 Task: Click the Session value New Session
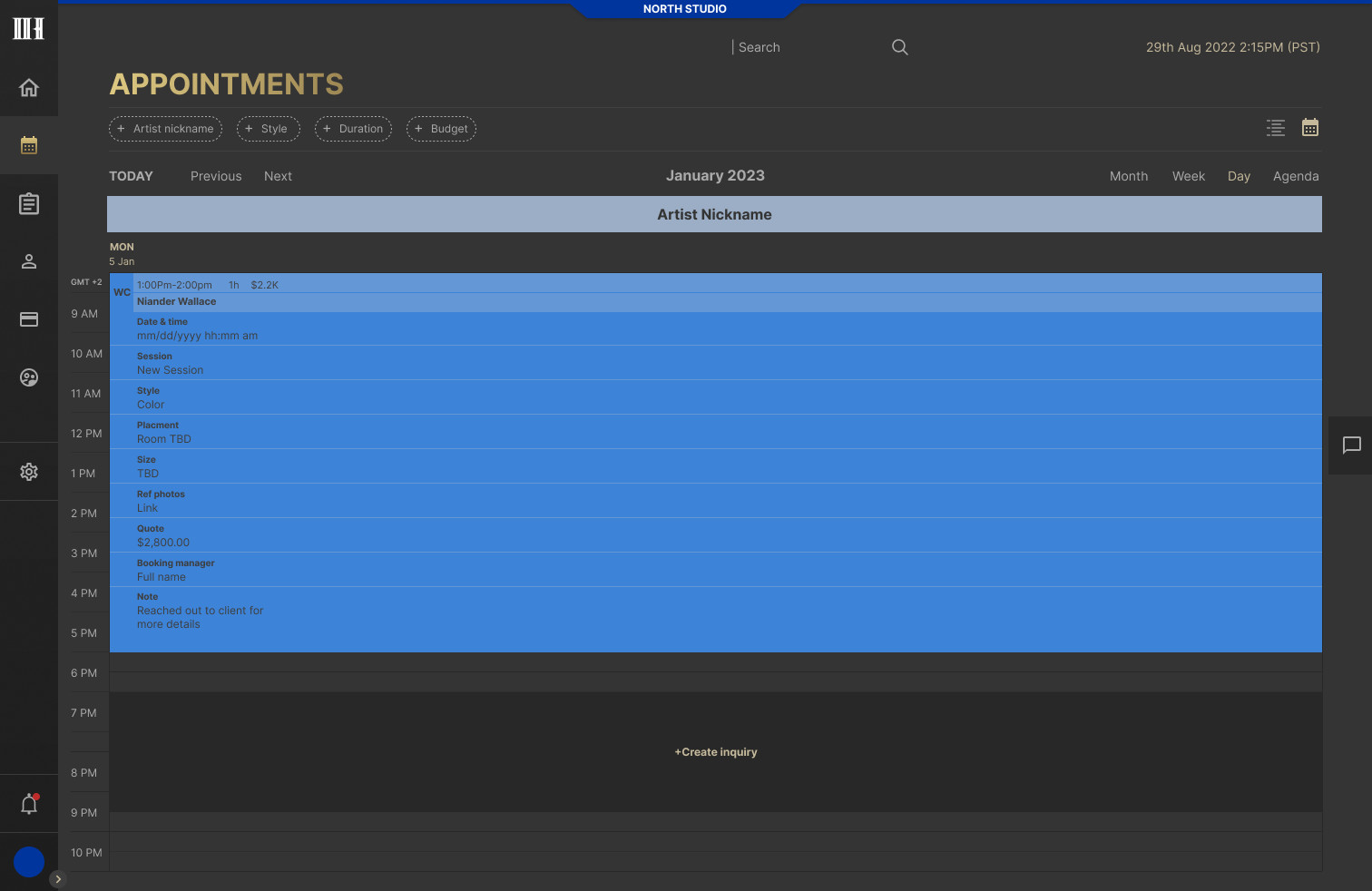click(171, 370)
